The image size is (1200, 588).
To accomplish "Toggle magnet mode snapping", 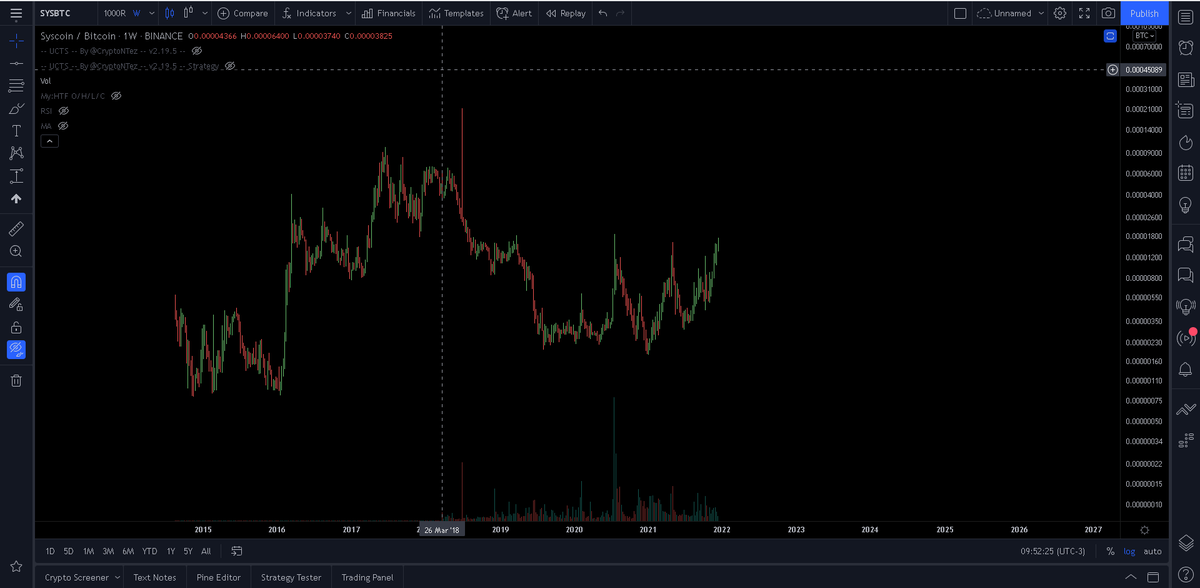I will pos(16,282).
